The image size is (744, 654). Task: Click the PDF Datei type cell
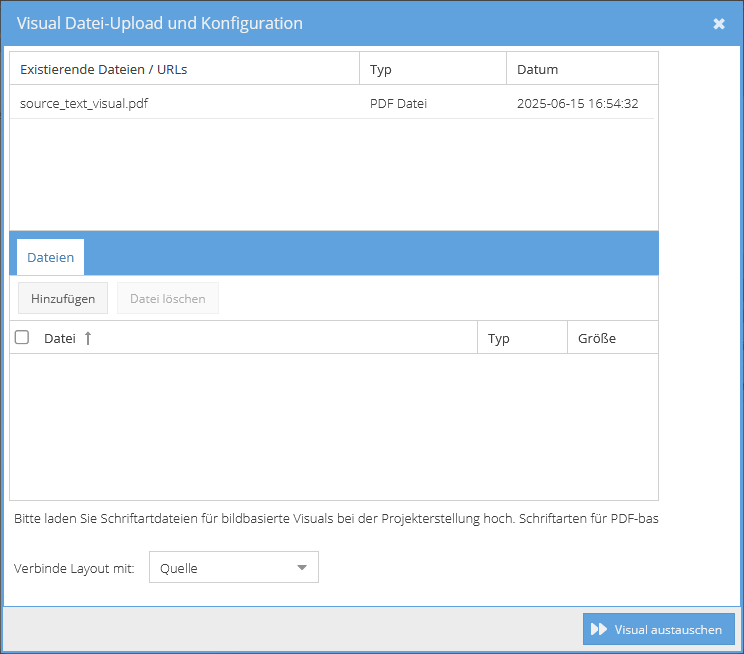(x=398, y=103)
